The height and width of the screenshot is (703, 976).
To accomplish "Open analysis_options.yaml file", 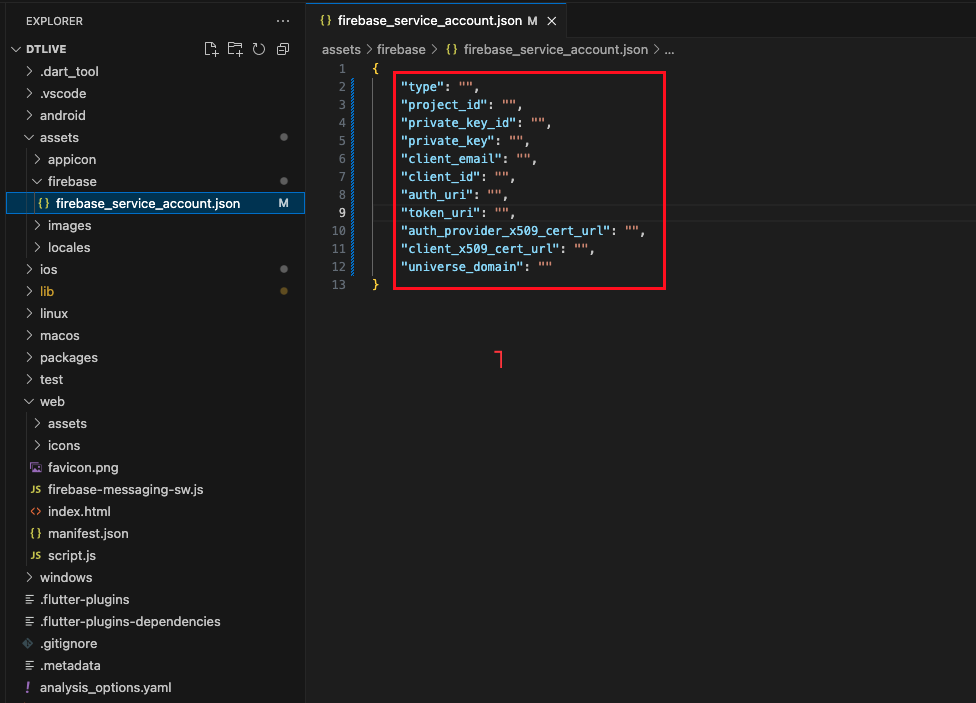I will 156,687.
